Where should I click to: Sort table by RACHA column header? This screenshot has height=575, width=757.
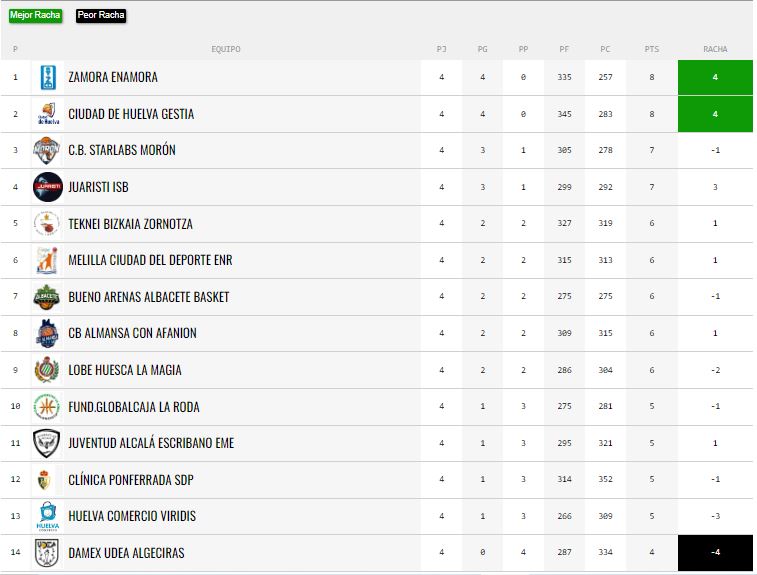(x=715, y=49)
